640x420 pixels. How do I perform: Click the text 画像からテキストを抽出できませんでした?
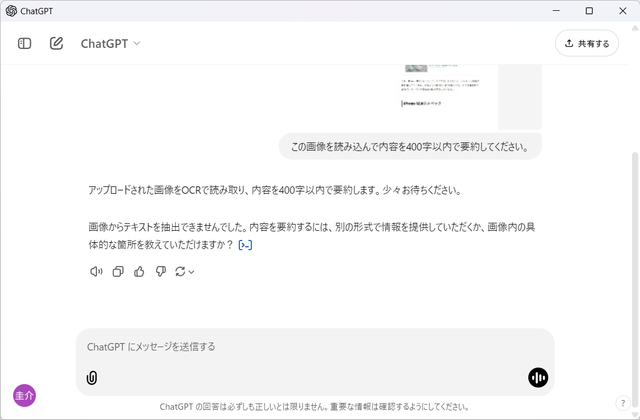167,227
